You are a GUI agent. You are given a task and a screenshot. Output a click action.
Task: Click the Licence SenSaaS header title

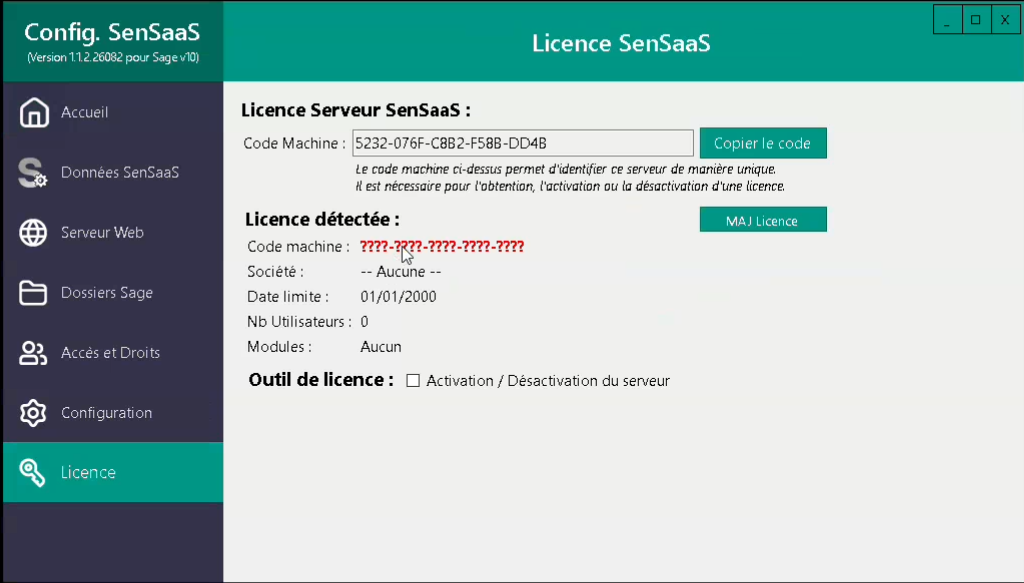[621, 43]
